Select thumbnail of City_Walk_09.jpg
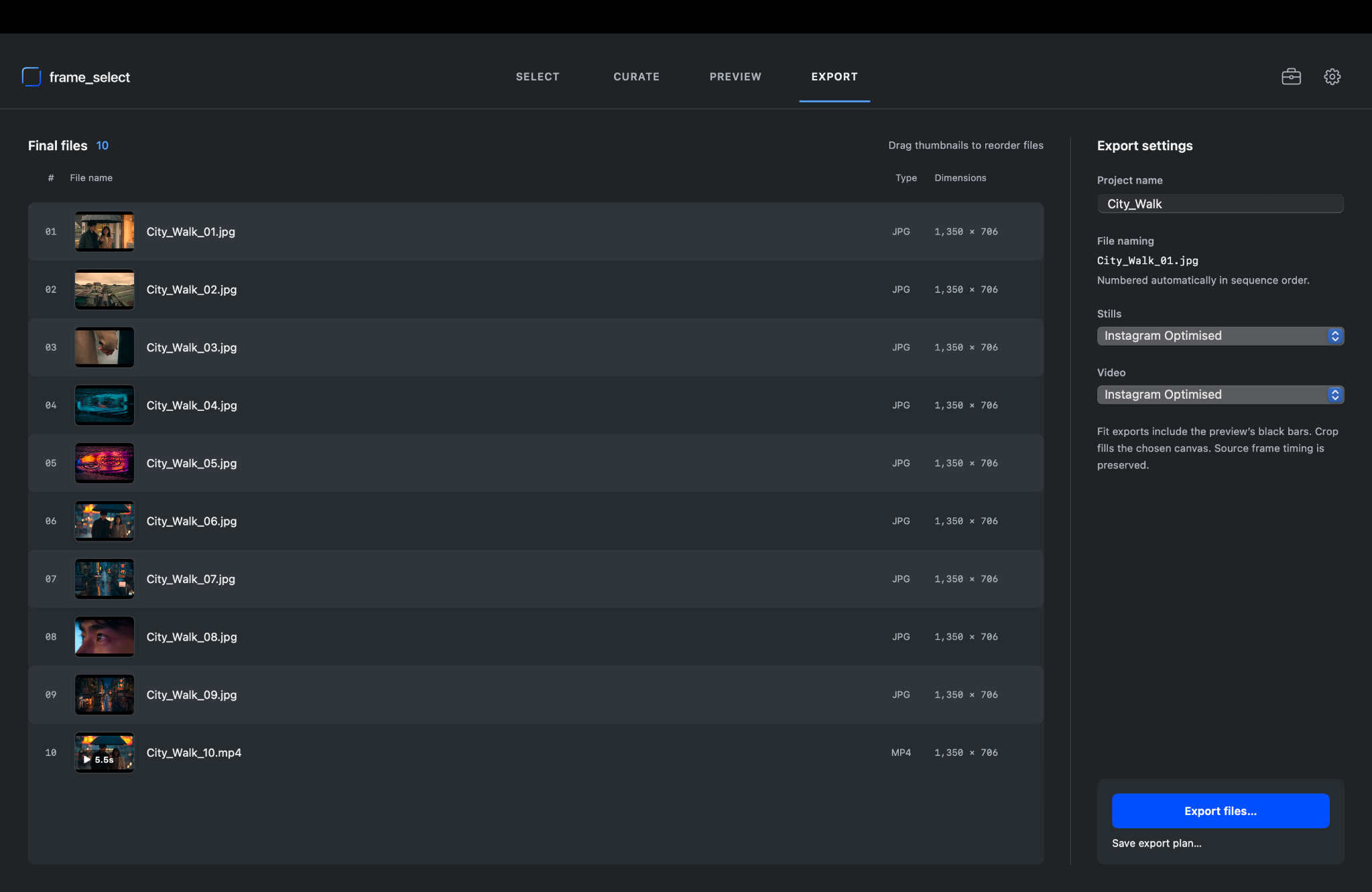The image size is (1372, 892). tap(105, 695)
